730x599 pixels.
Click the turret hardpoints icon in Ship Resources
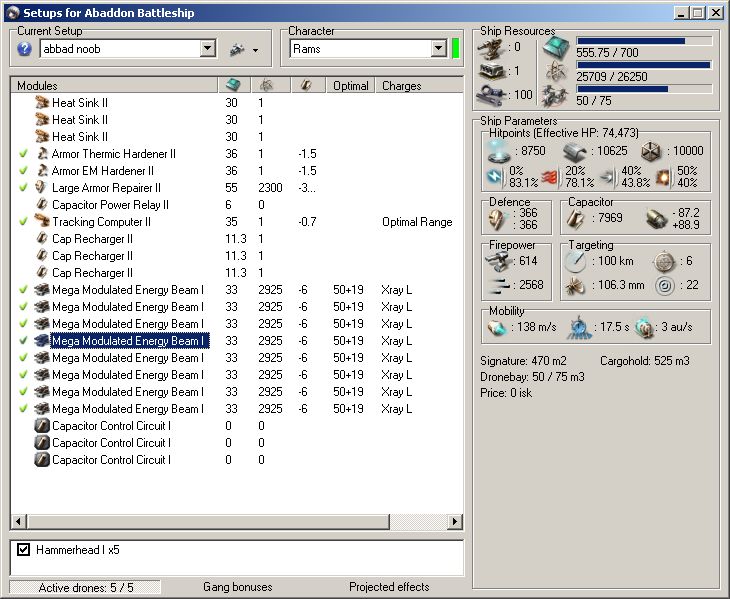[x=491, y=47]
